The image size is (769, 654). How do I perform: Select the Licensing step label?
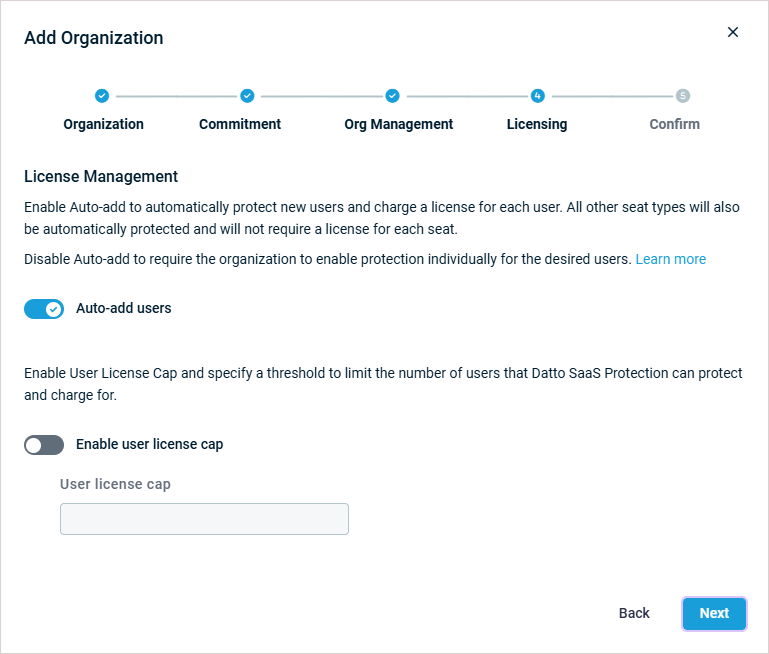[x=537, y=124]
